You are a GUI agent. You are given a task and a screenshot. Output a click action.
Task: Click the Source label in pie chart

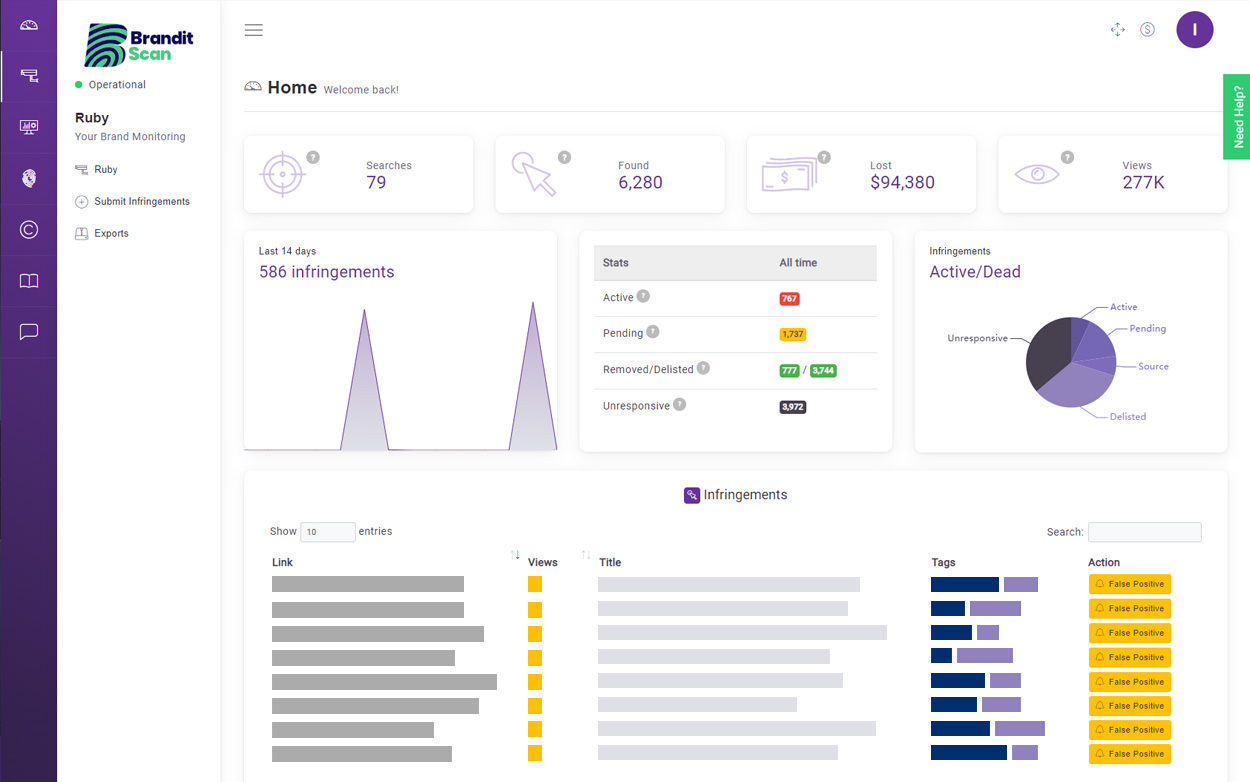click(1153, 367)
